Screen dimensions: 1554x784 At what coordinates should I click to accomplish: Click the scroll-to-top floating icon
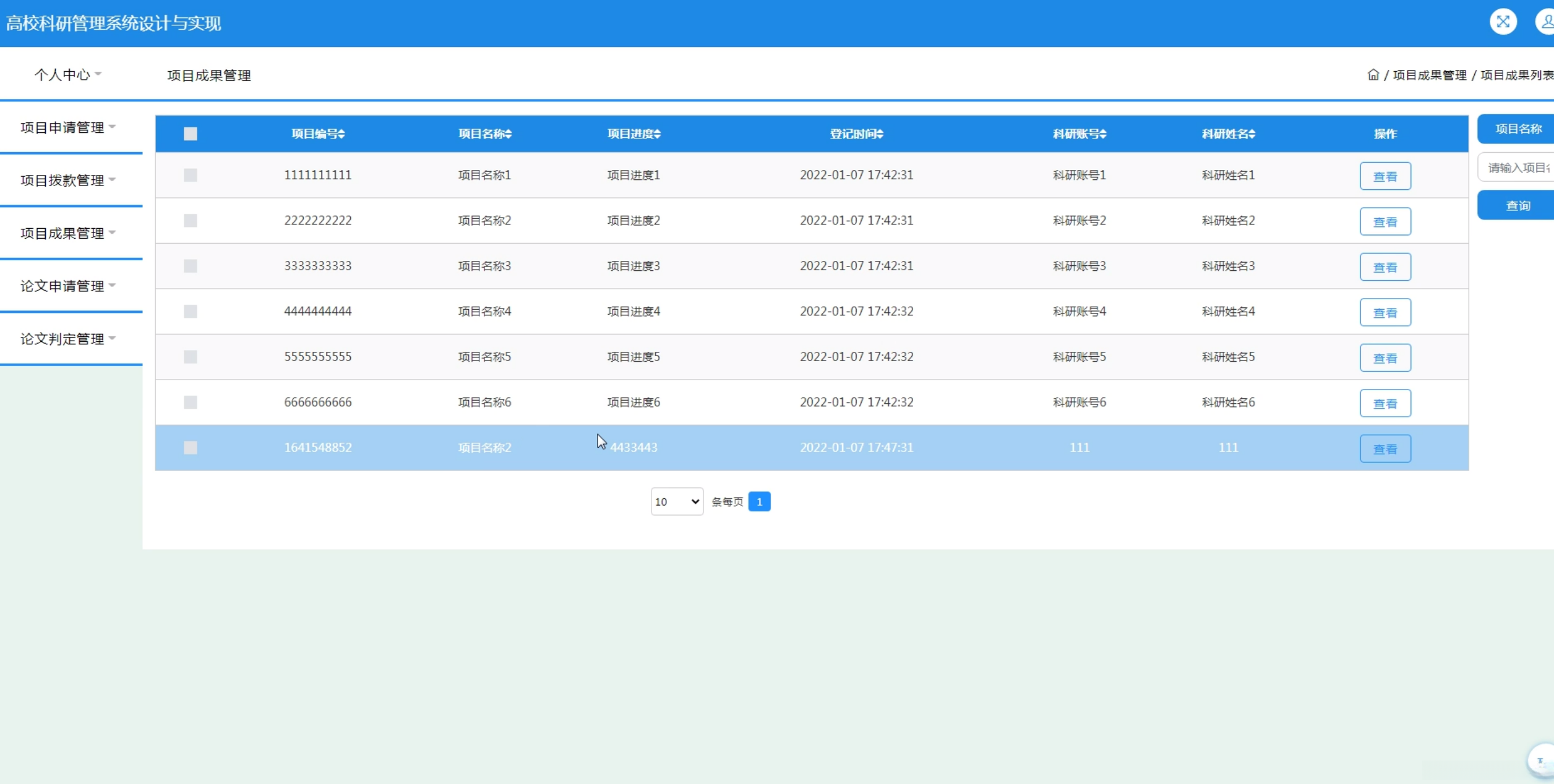(1541, 760)
